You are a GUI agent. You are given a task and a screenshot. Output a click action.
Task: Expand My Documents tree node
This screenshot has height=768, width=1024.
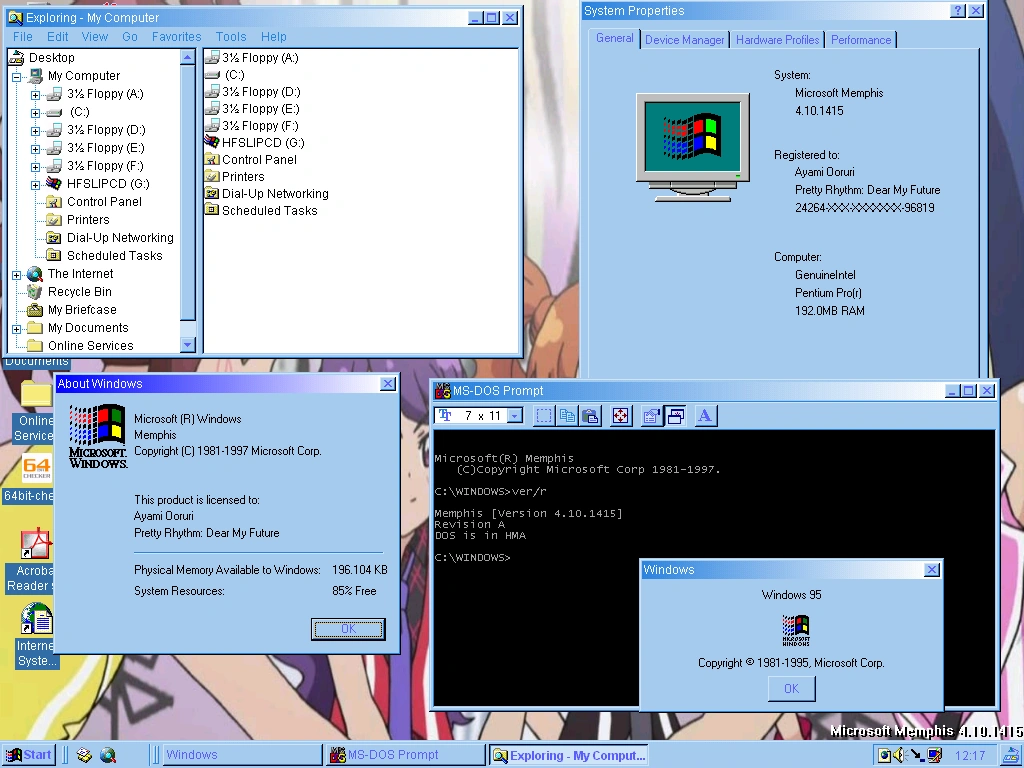point(16,328)
